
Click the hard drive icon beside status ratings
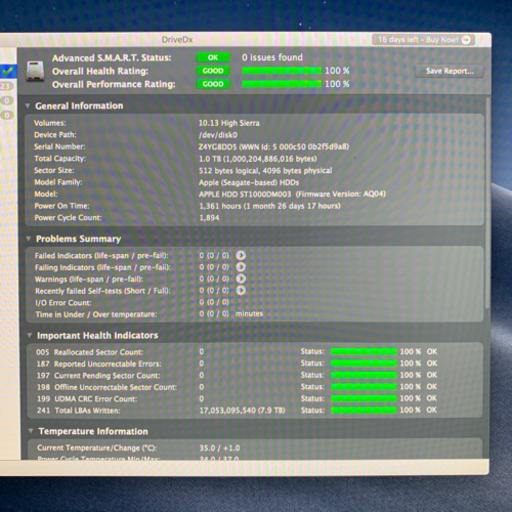tap(35, 71)
